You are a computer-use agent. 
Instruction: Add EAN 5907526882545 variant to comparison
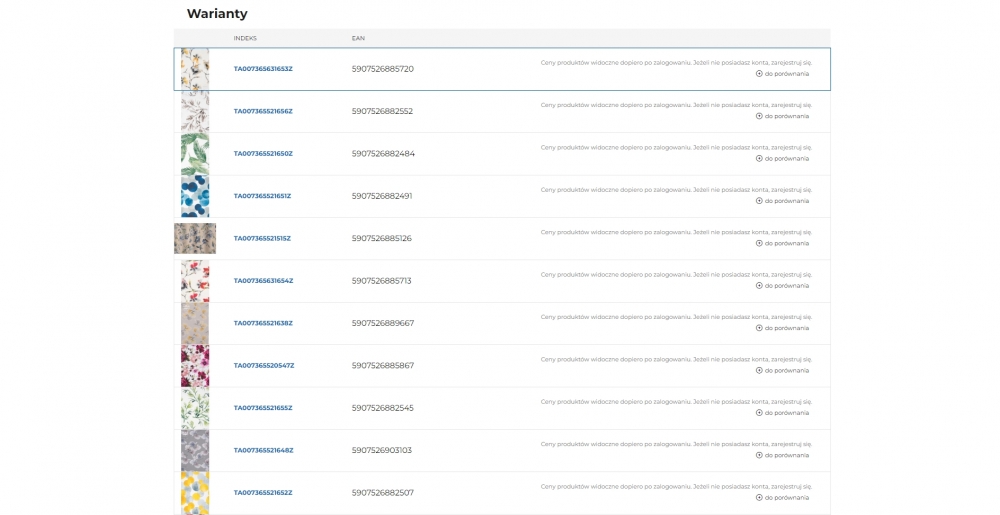click(x=783, y=413)
